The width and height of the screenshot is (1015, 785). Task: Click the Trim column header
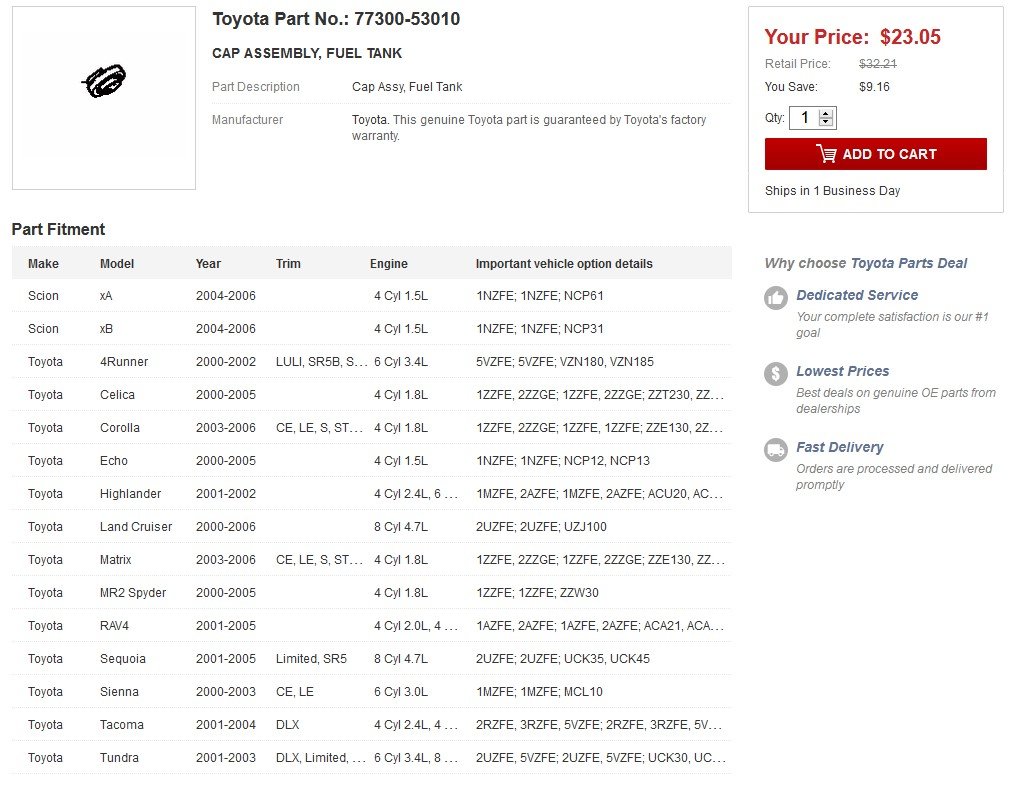pos(288,263)
